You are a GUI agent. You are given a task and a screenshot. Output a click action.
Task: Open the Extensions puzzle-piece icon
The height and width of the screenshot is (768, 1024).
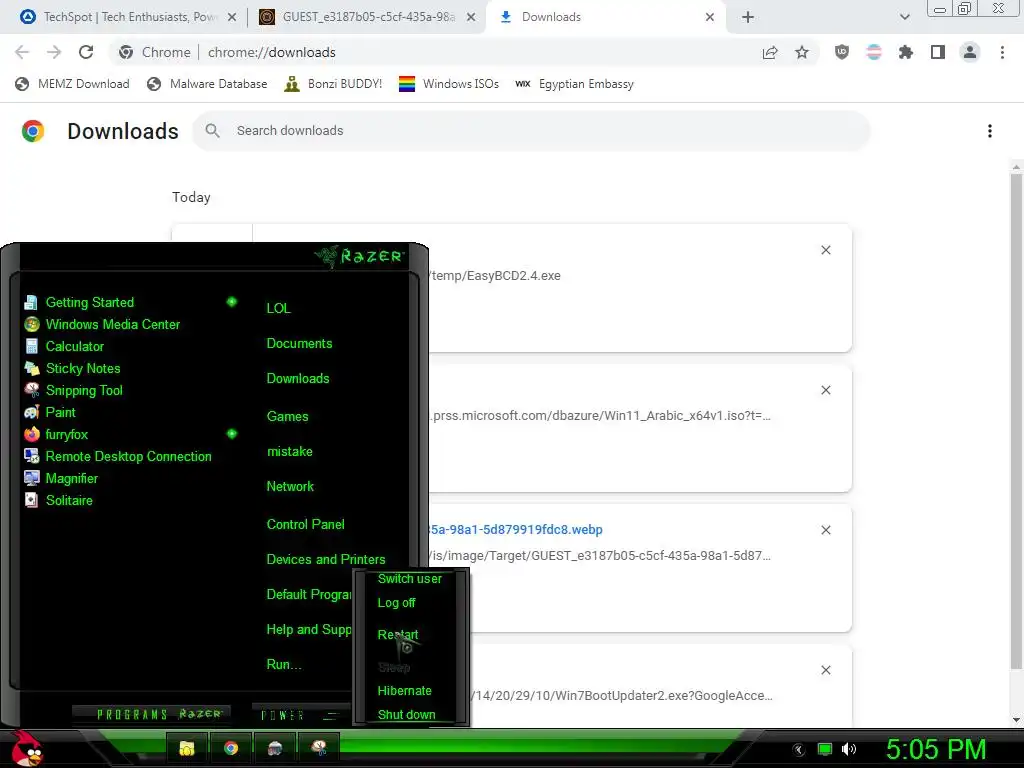905,52
